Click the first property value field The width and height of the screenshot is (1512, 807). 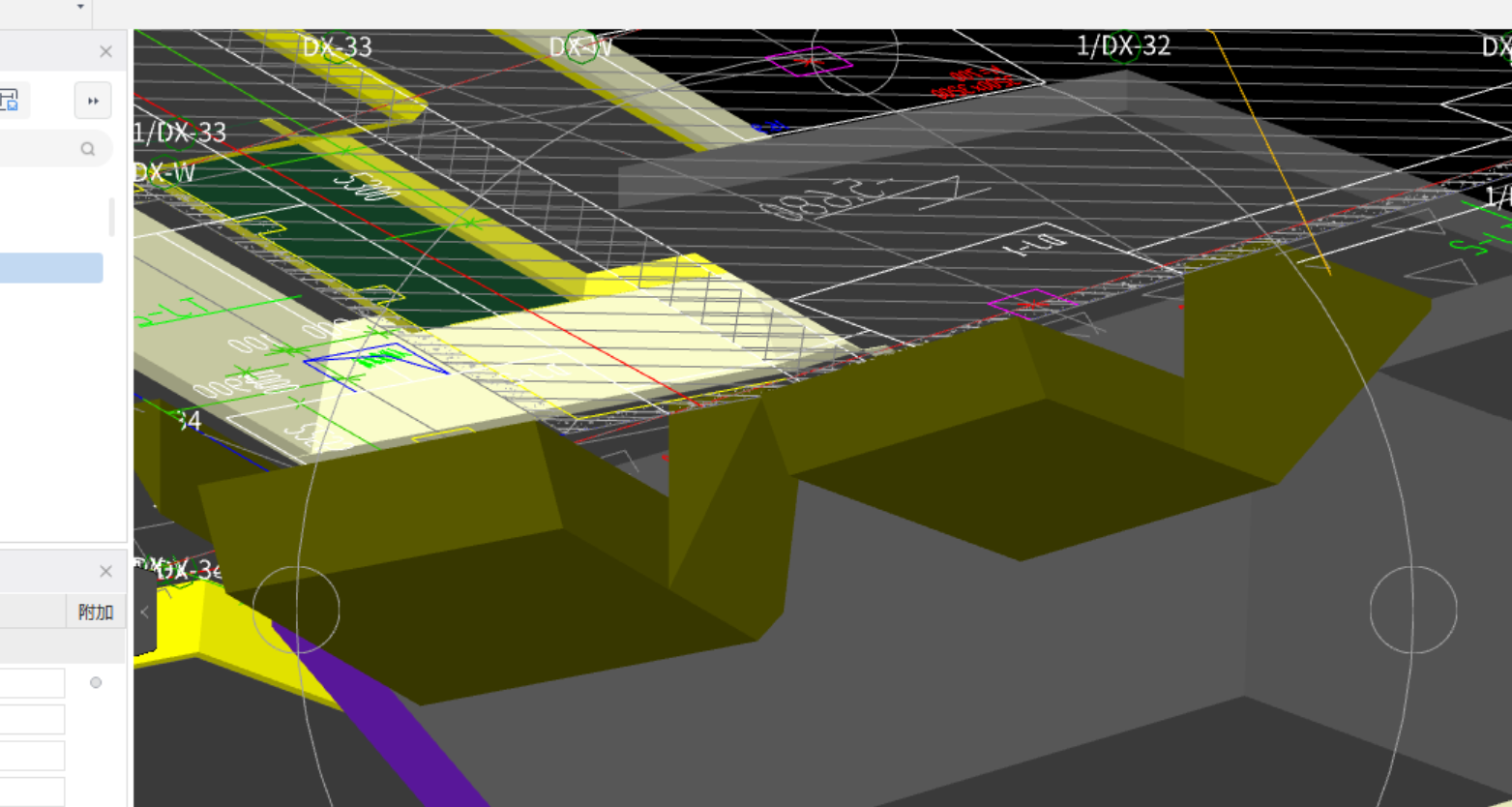(32, 683)
